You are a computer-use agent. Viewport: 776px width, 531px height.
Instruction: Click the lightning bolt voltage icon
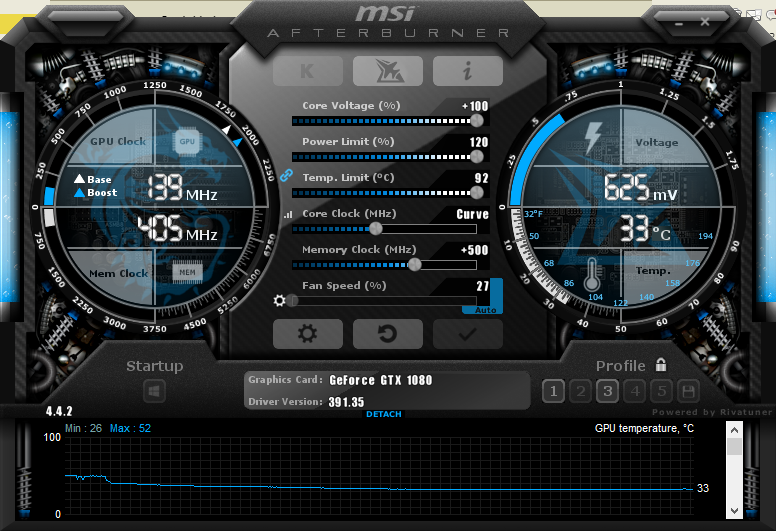coord(592,137)
